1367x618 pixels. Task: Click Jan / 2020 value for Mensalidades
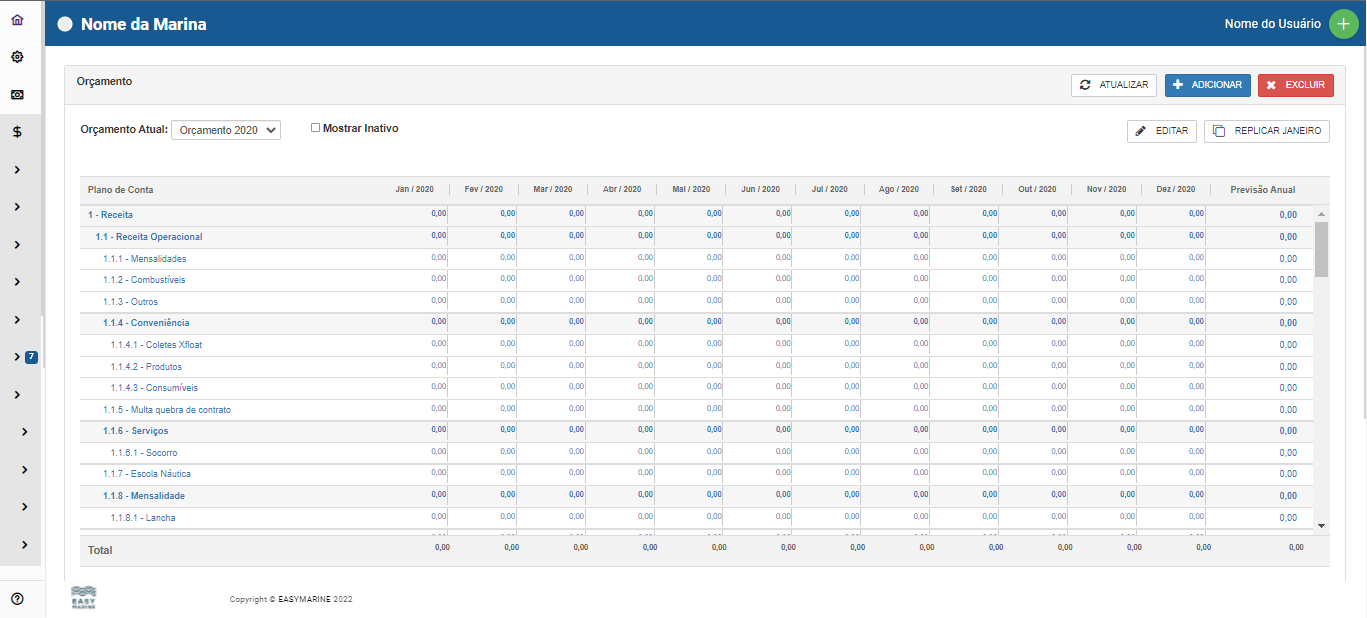pyautogui.click(x=438, y=258)
